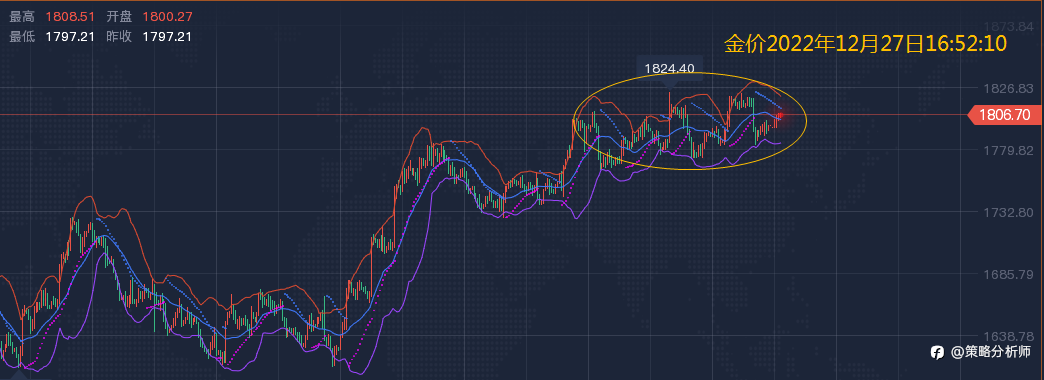Viewport: 1044px width, 380px height.
Task: Click the 1779.82 price axis label
Action: click(1008, 150)
